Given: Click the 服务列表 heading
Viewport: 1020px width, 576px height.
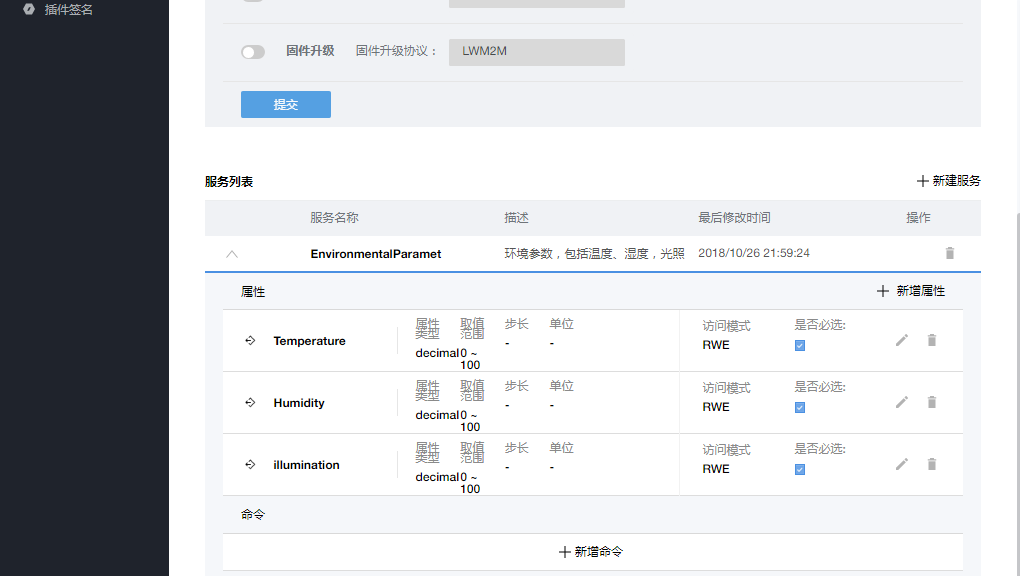Looking at the screenshot, I should click(229, 182).
